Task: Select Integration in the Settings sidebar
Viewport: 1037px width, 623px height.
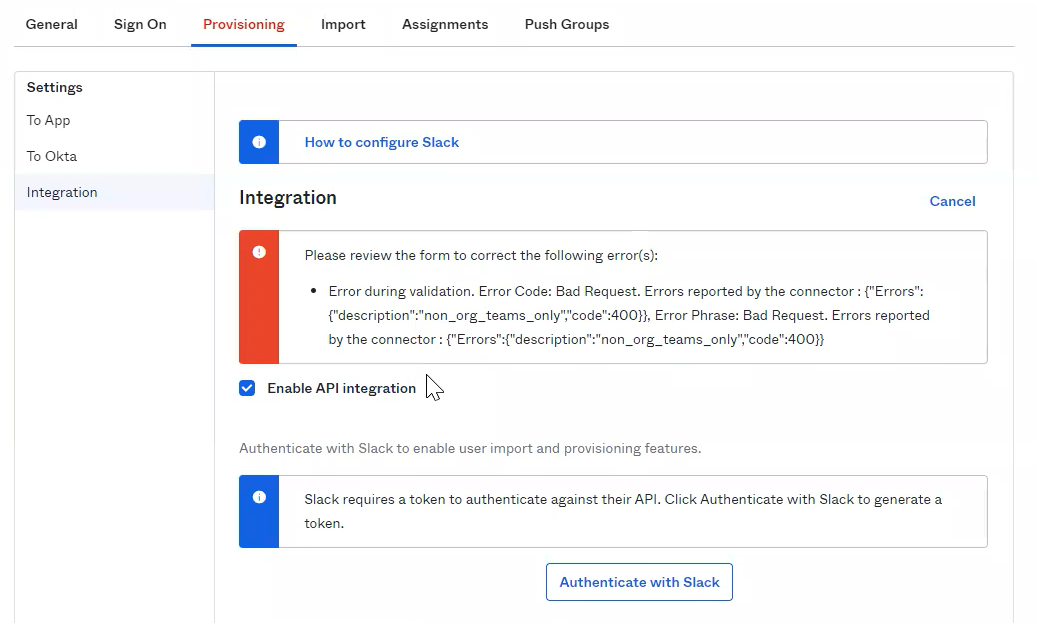Action: pyautogui.click(x=62, y=192)
